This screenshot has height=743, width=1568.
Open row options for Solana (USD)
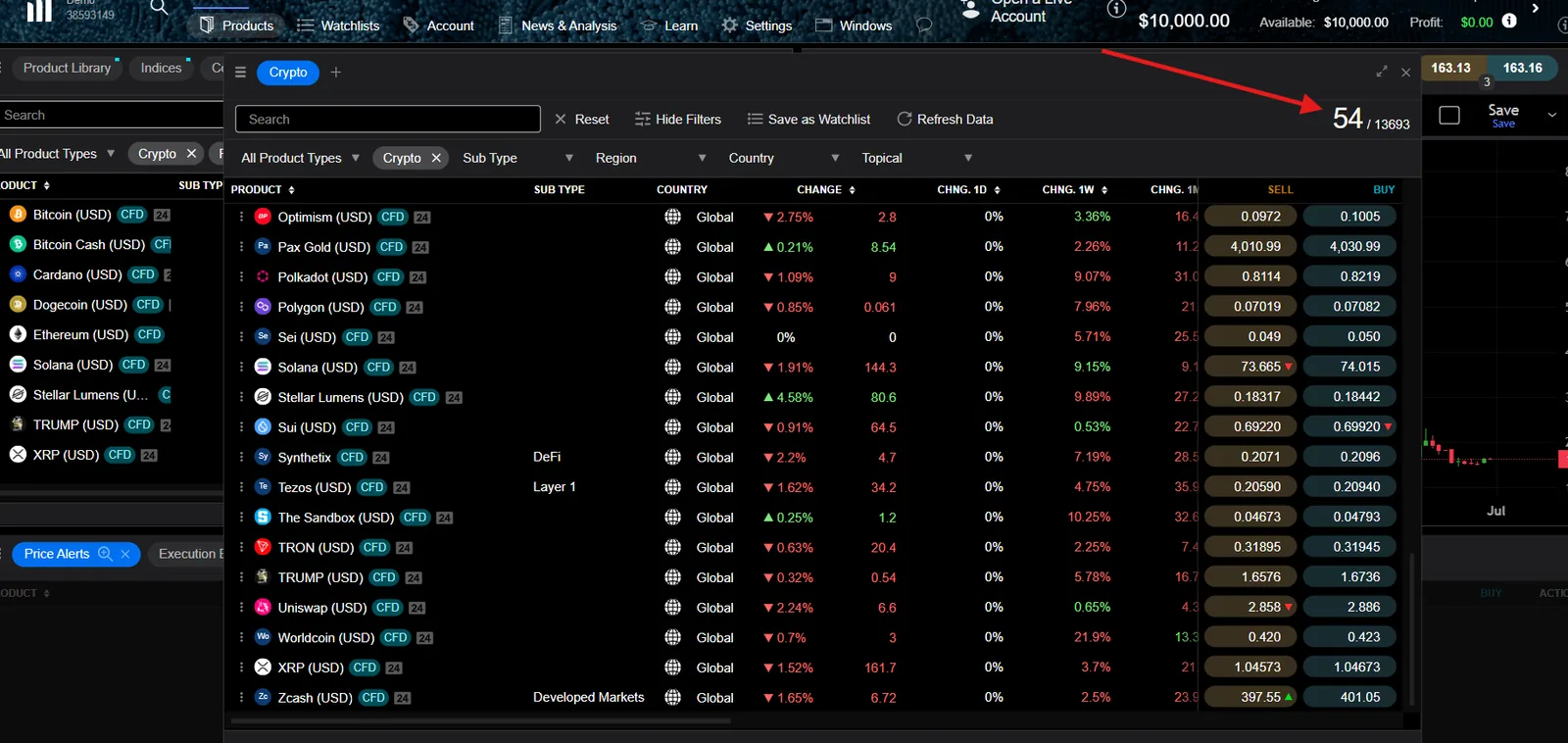coord(241,367)
